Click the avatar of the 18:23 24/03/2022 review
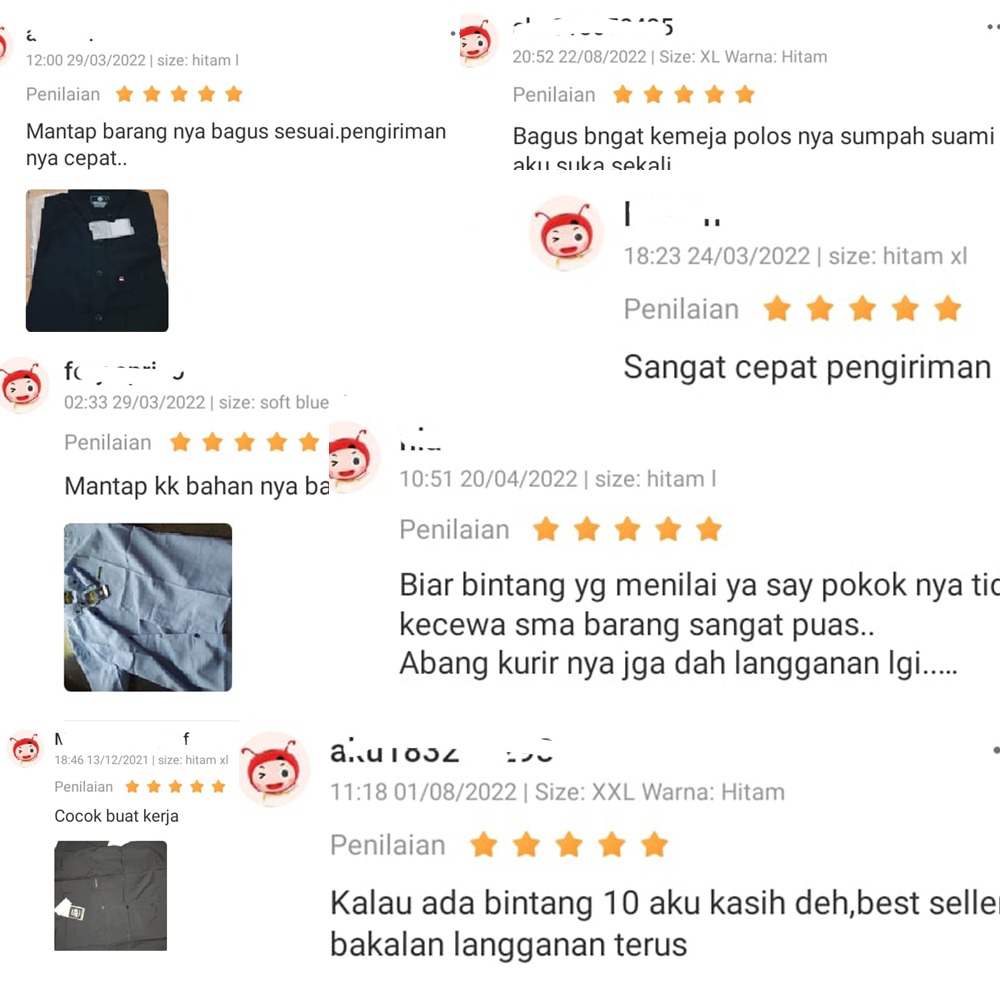The image size is (1000, 1000). (x=566, y=233)
